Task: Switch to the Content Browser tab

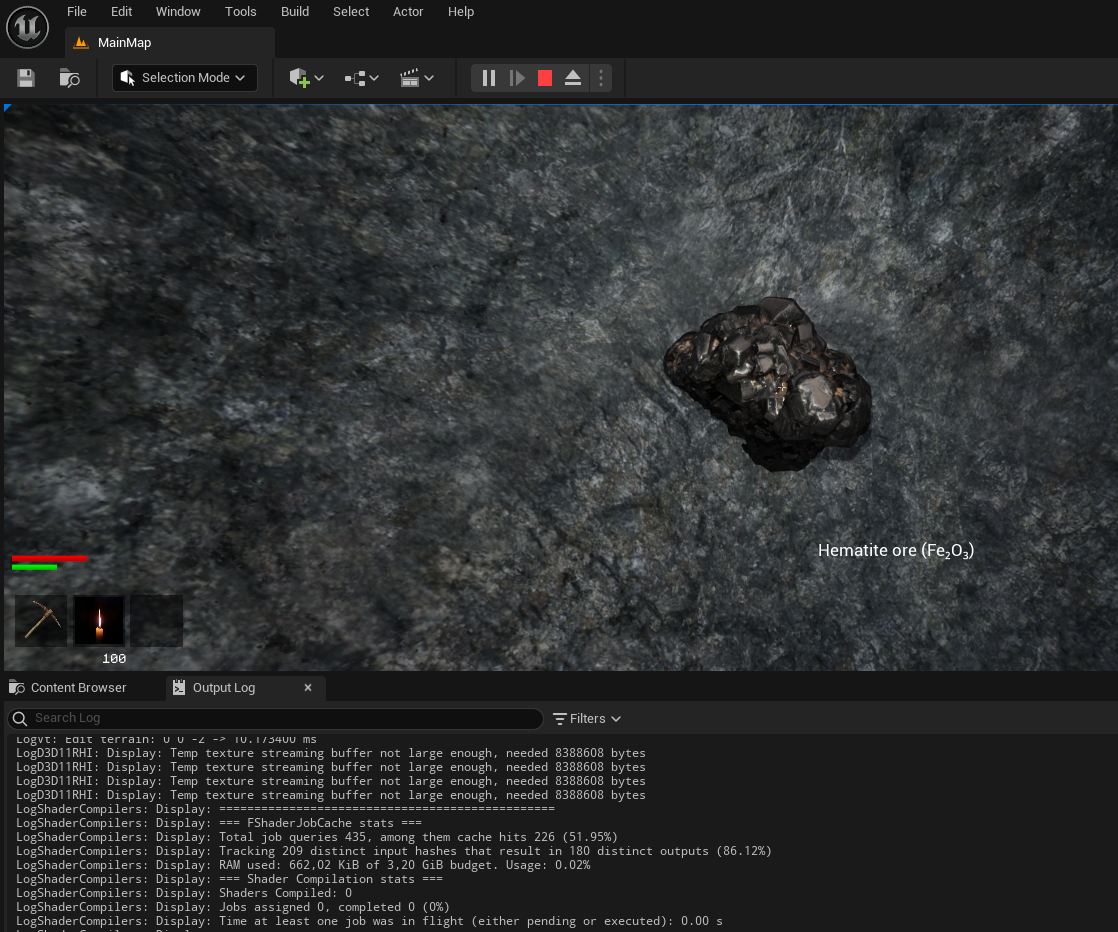Action: point(78,688)
